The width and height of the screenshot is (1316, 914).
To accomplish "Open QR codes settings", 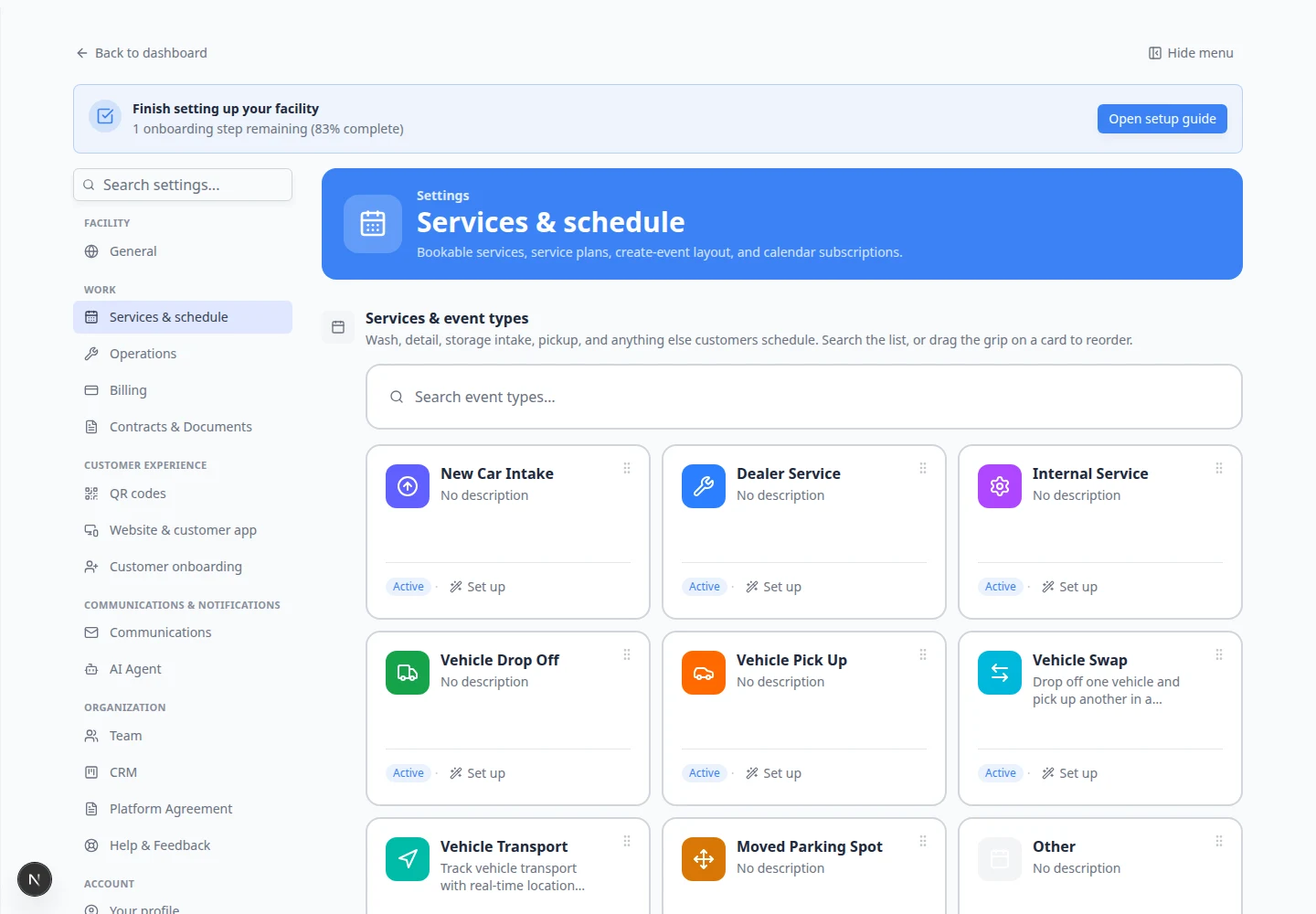I will (x=183, y=494).
